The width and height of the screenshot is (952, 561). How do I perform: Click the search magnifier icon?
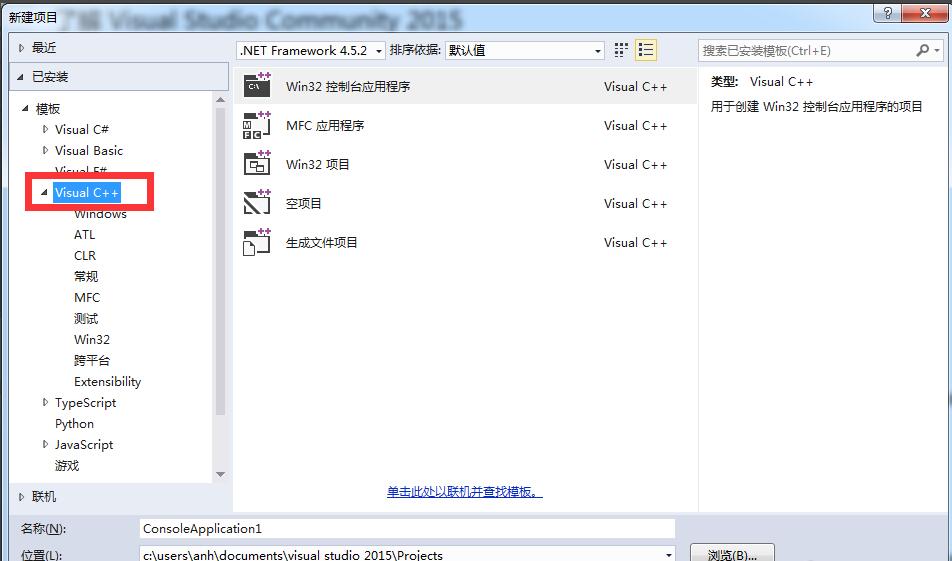[923, 50]
